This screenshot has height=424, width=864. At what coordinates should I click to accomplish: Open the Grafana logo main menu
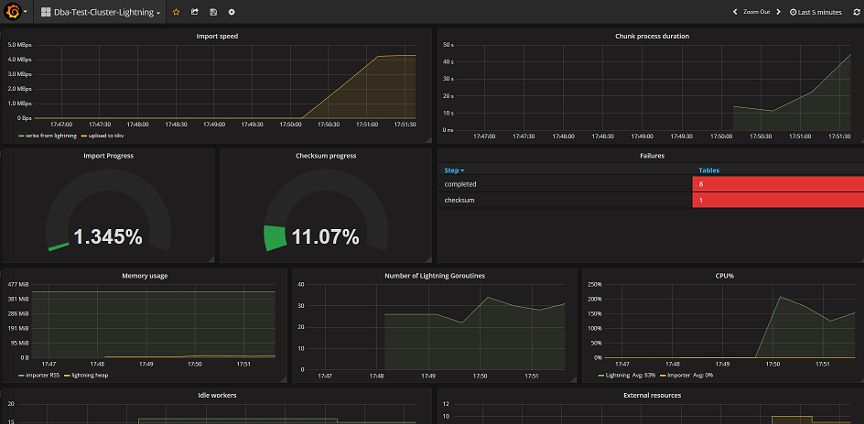[14, 12]
